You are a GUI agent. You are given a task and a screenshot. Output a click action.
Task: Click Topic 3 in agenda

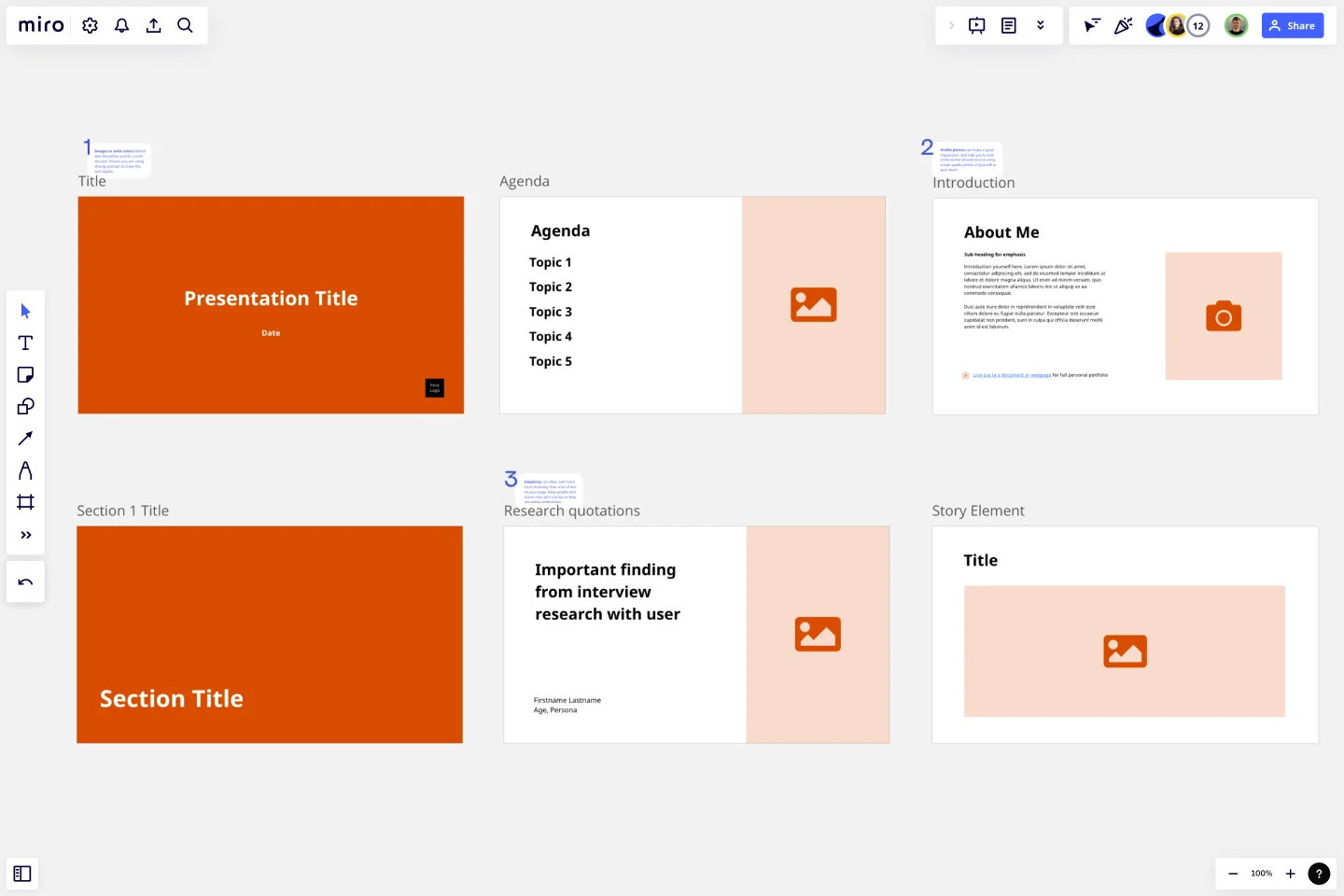(551, 312)
